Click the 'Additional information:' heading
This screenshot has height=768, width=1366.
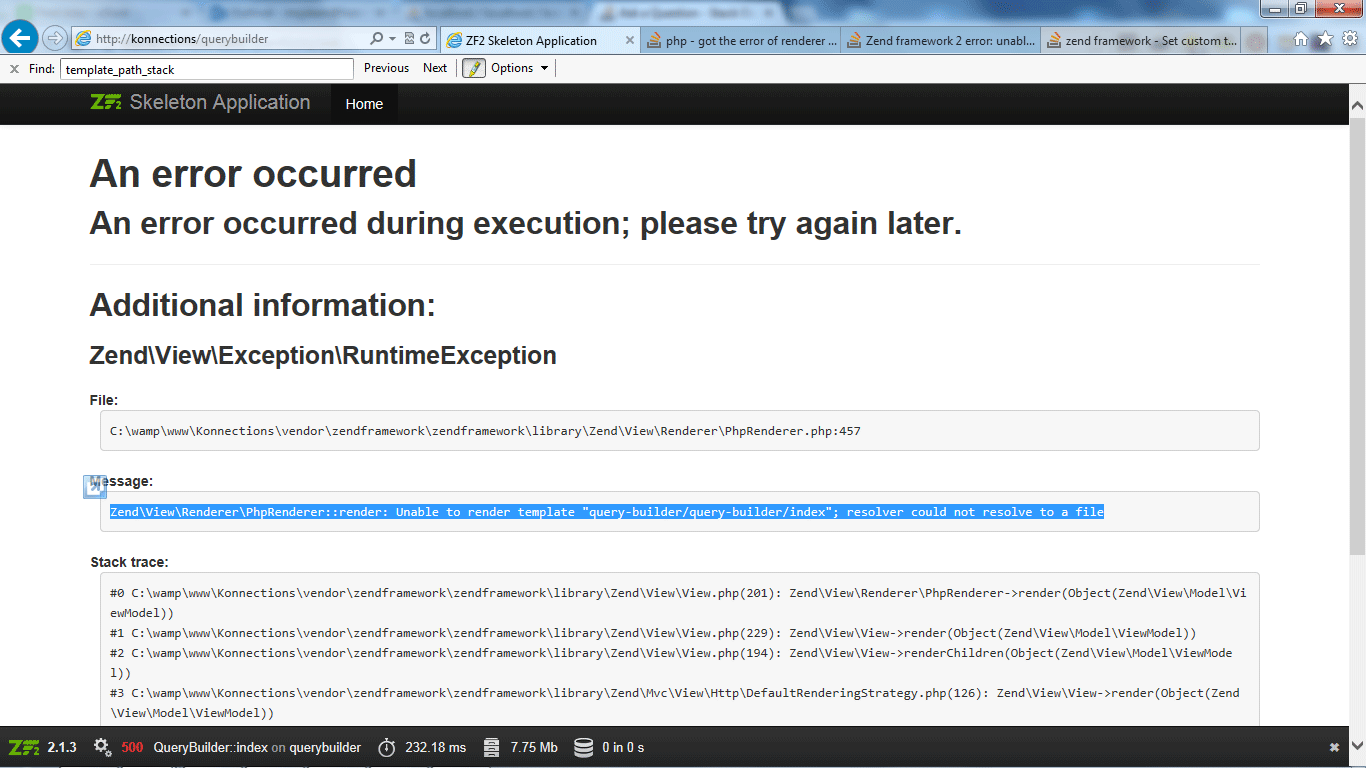click(263, 305)
